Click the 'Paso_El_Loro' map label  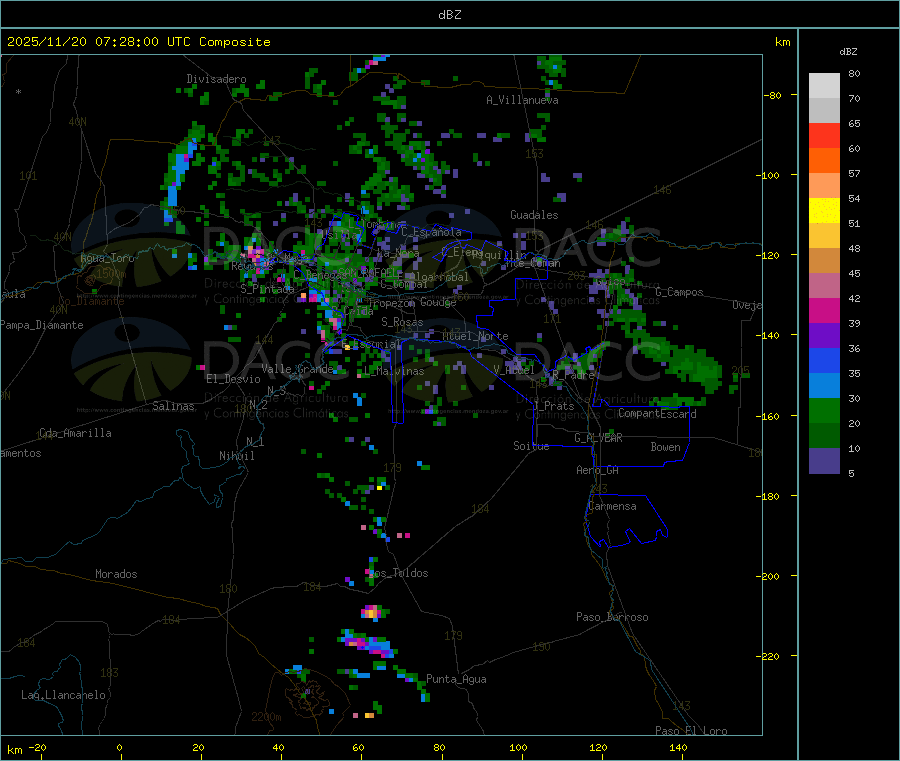click(x=692, y=731)
